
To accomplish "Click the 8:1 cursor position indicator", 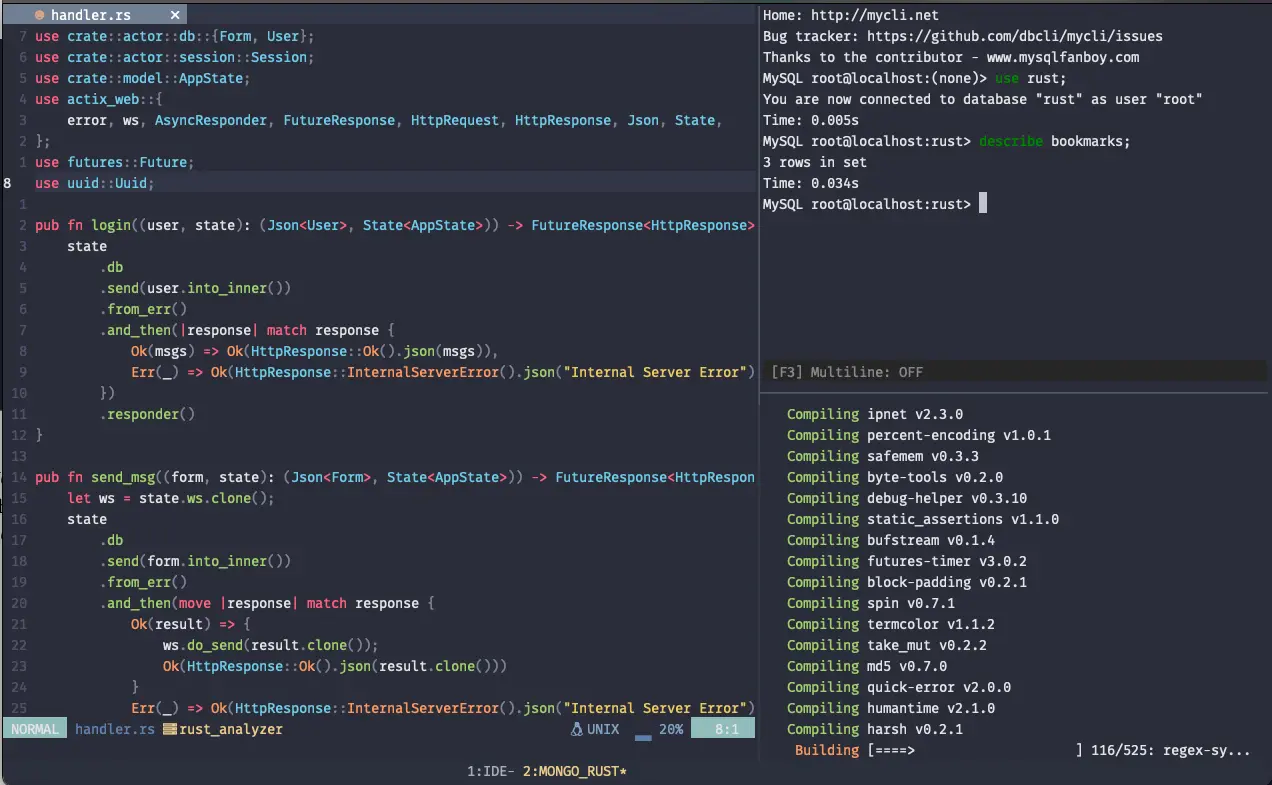I will [723, 729].
